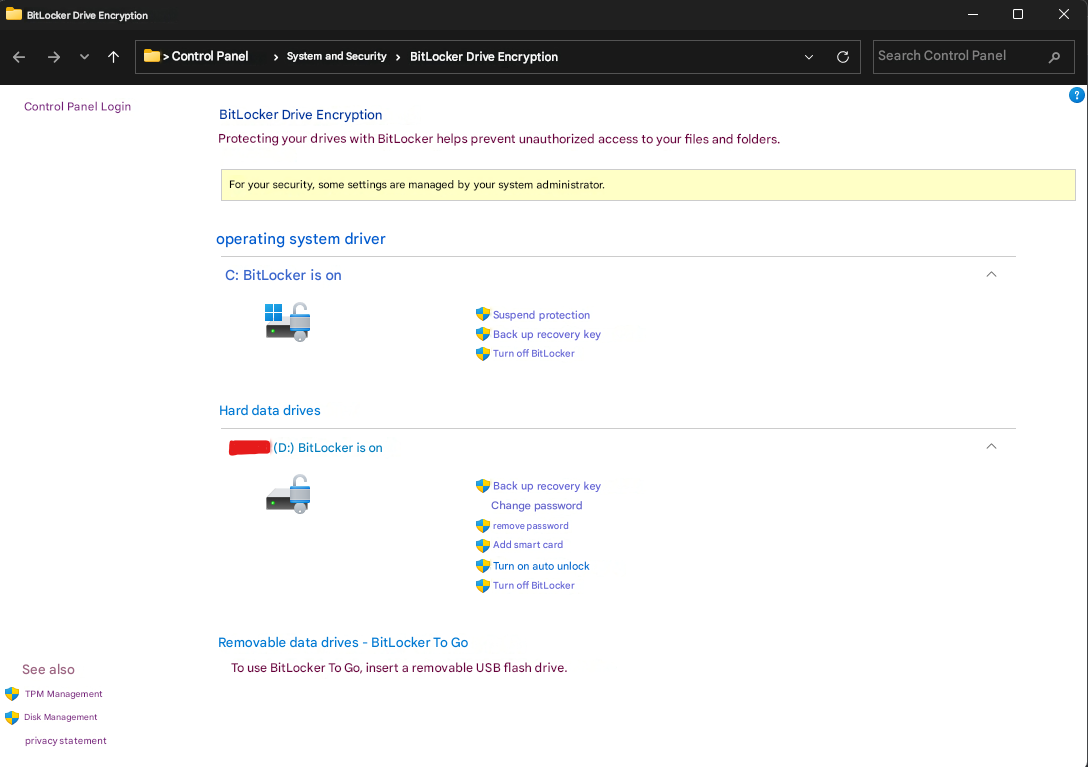
Task: Open the privacy statement link
Action: pyautogui.click(x=66, y=741)
